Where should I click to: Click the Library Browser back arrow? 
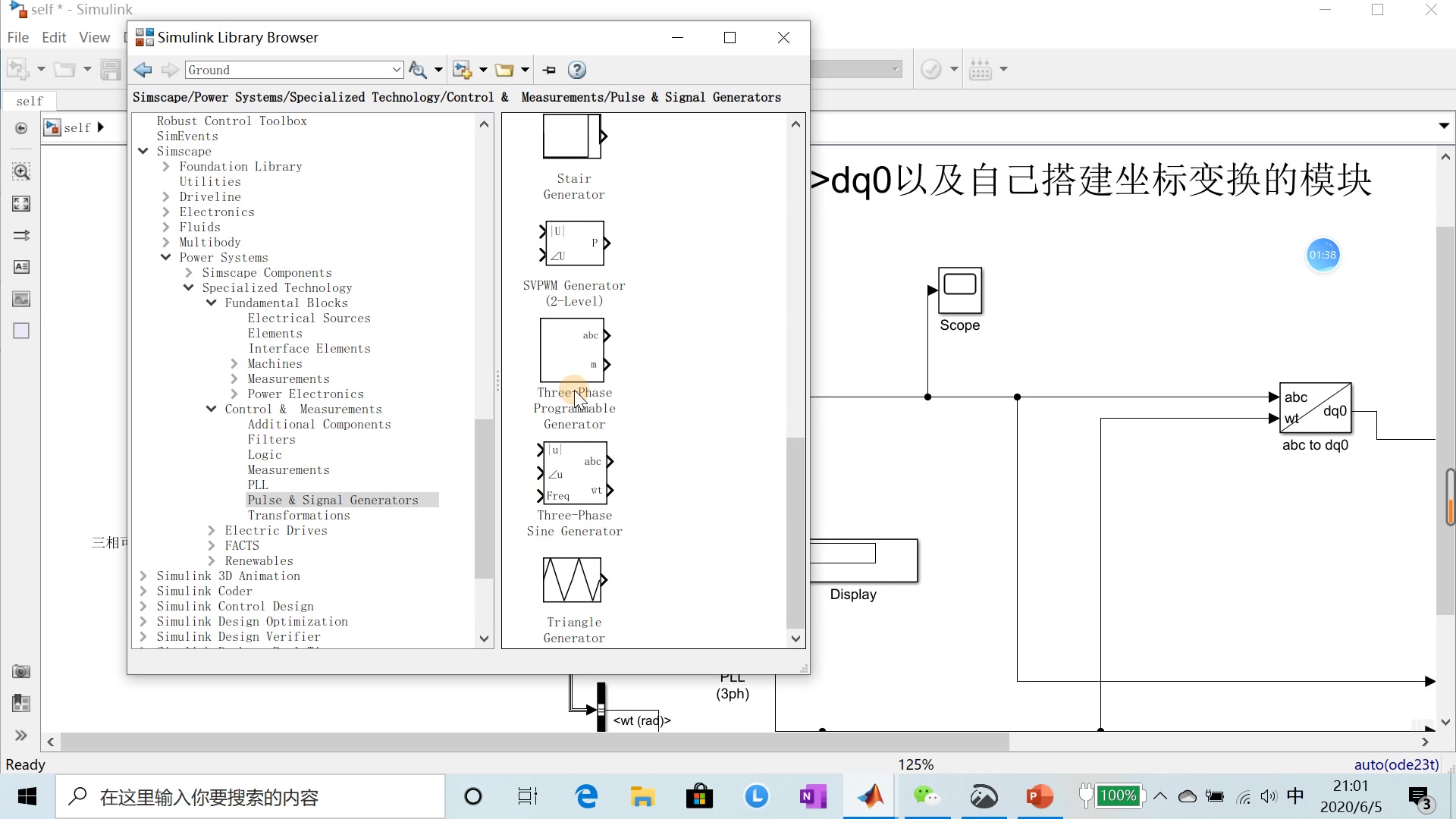[x=143, y=70]
